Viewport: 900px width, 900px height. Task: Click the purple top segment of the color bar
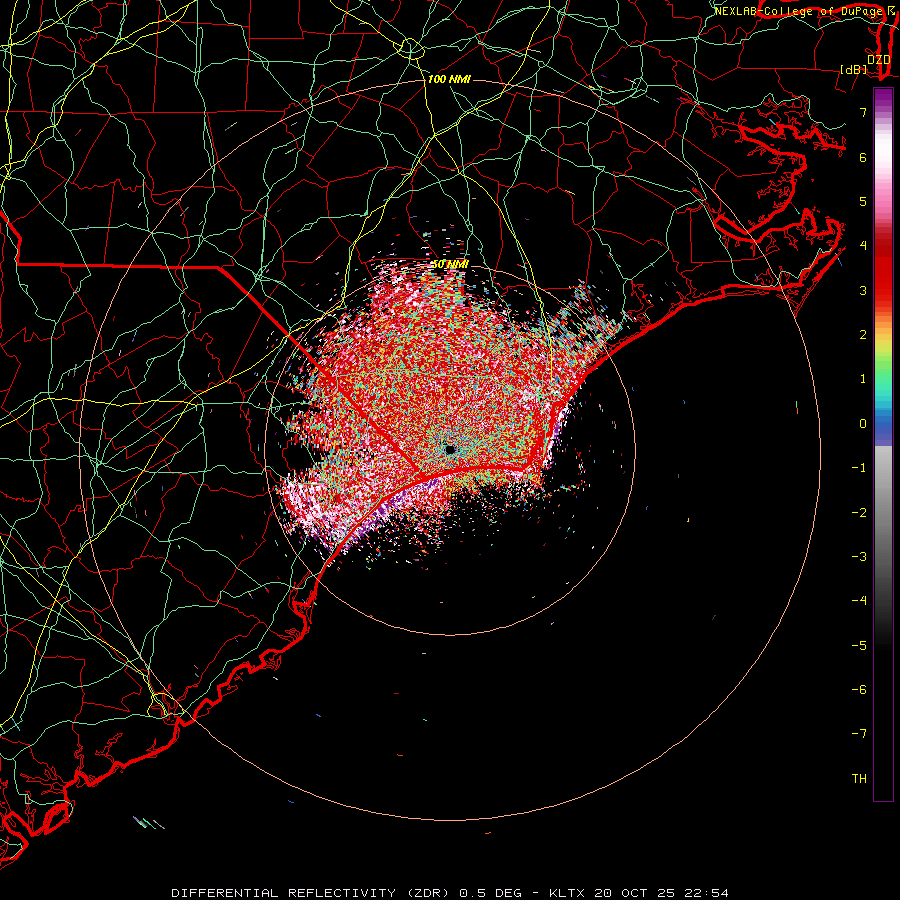click(883, 100)
